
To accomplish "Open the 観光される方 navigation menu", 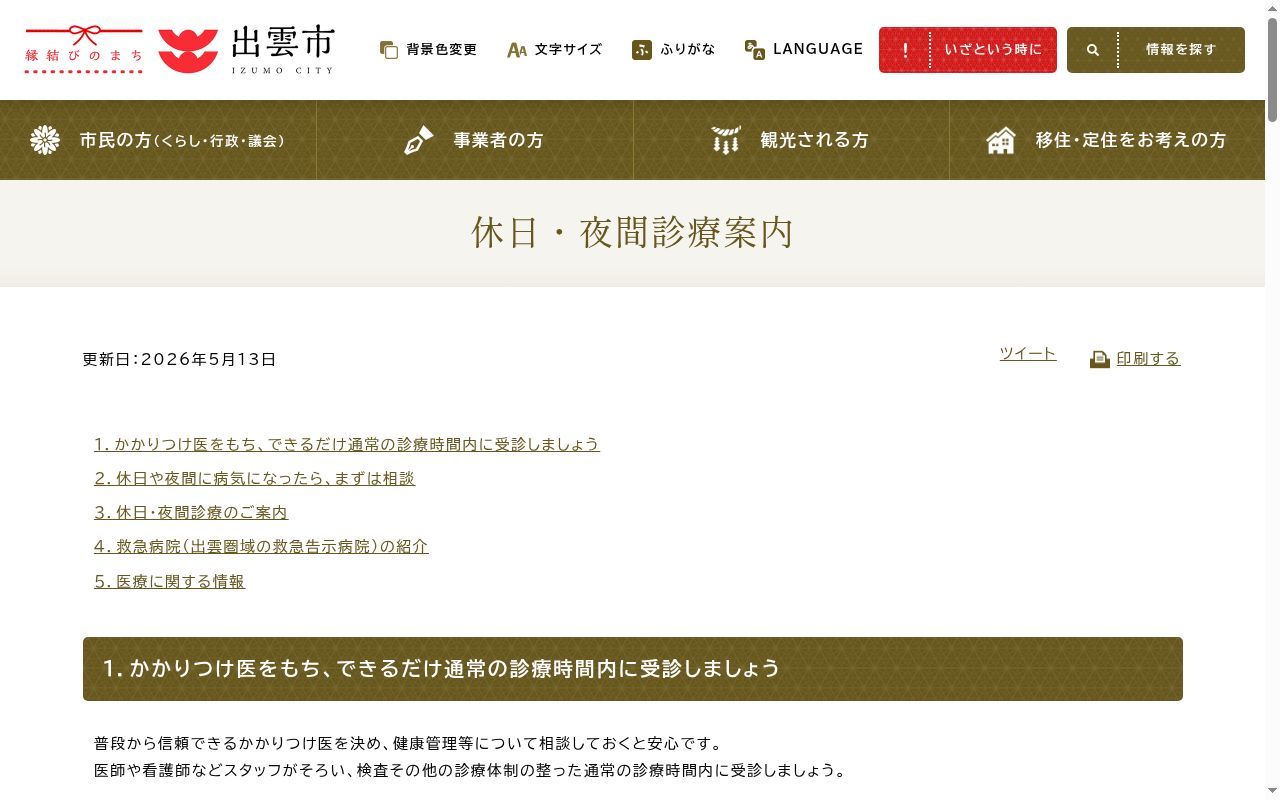I will coord(791,140).
